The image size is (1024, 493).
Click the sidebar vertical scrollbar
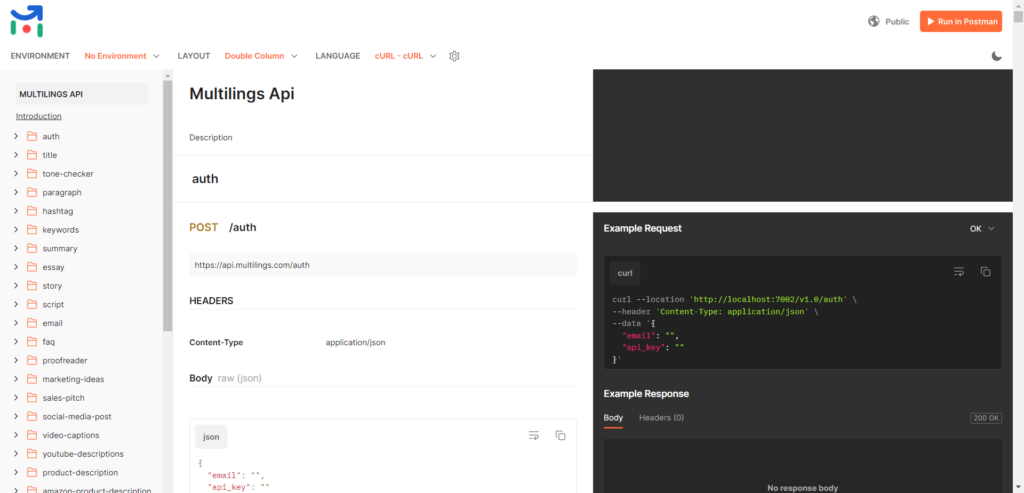(168, 206)
